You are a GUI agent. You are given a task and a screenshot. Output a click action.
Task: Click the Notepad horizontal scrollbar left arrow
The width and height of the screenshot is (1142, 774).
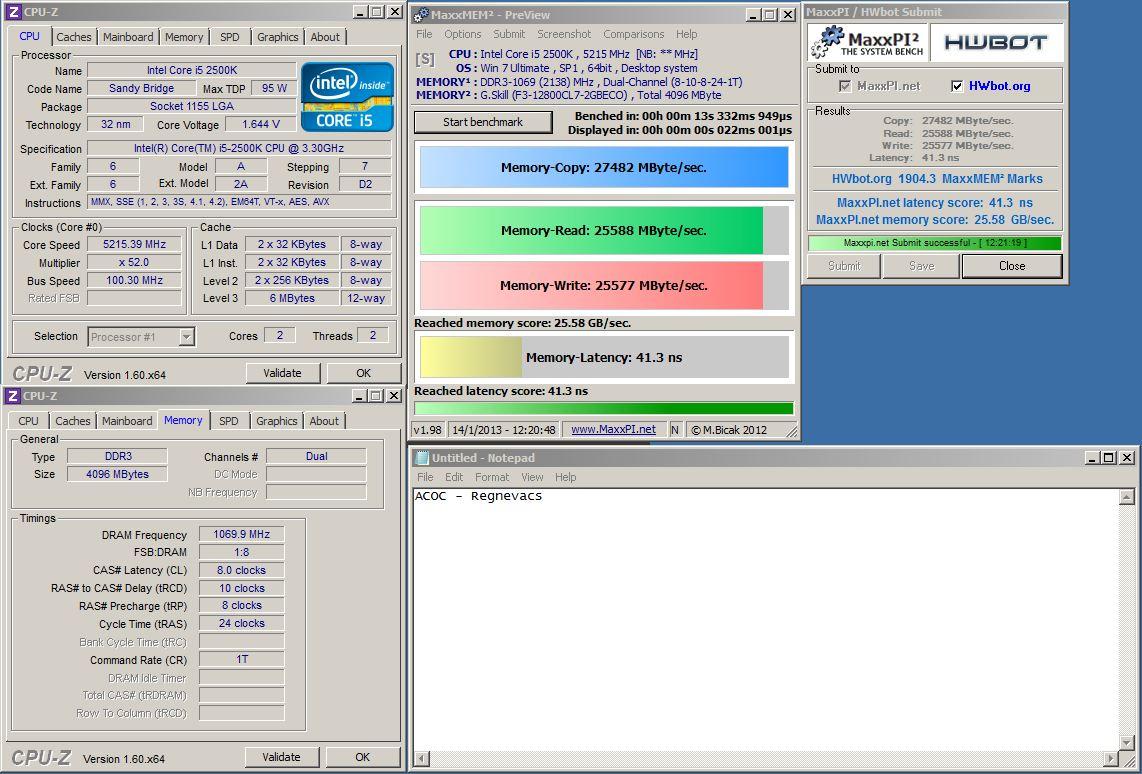(421, 758)
